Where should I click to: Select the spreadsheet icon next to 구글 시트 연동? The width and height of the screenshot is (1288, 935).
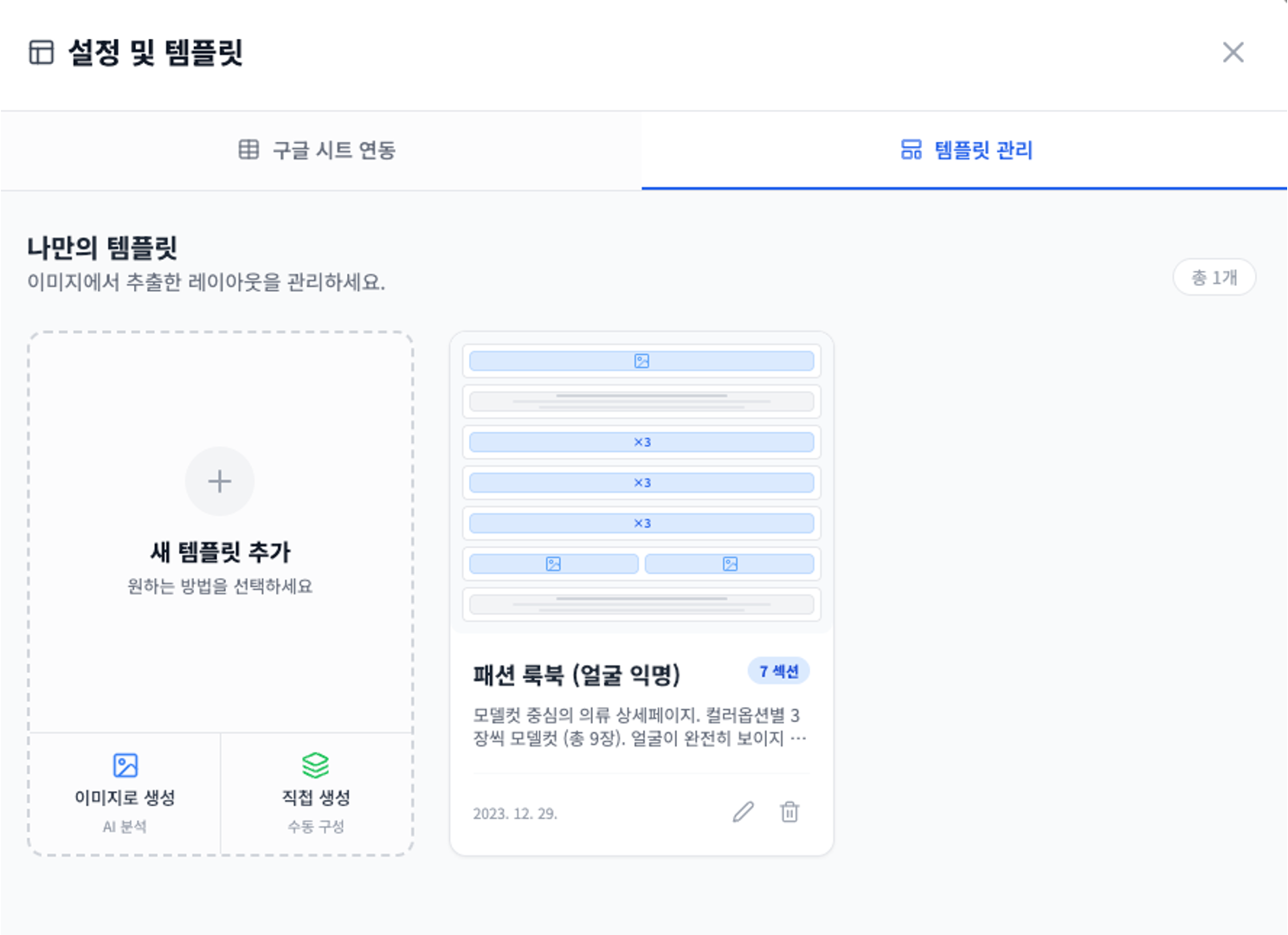pos(247,150)
